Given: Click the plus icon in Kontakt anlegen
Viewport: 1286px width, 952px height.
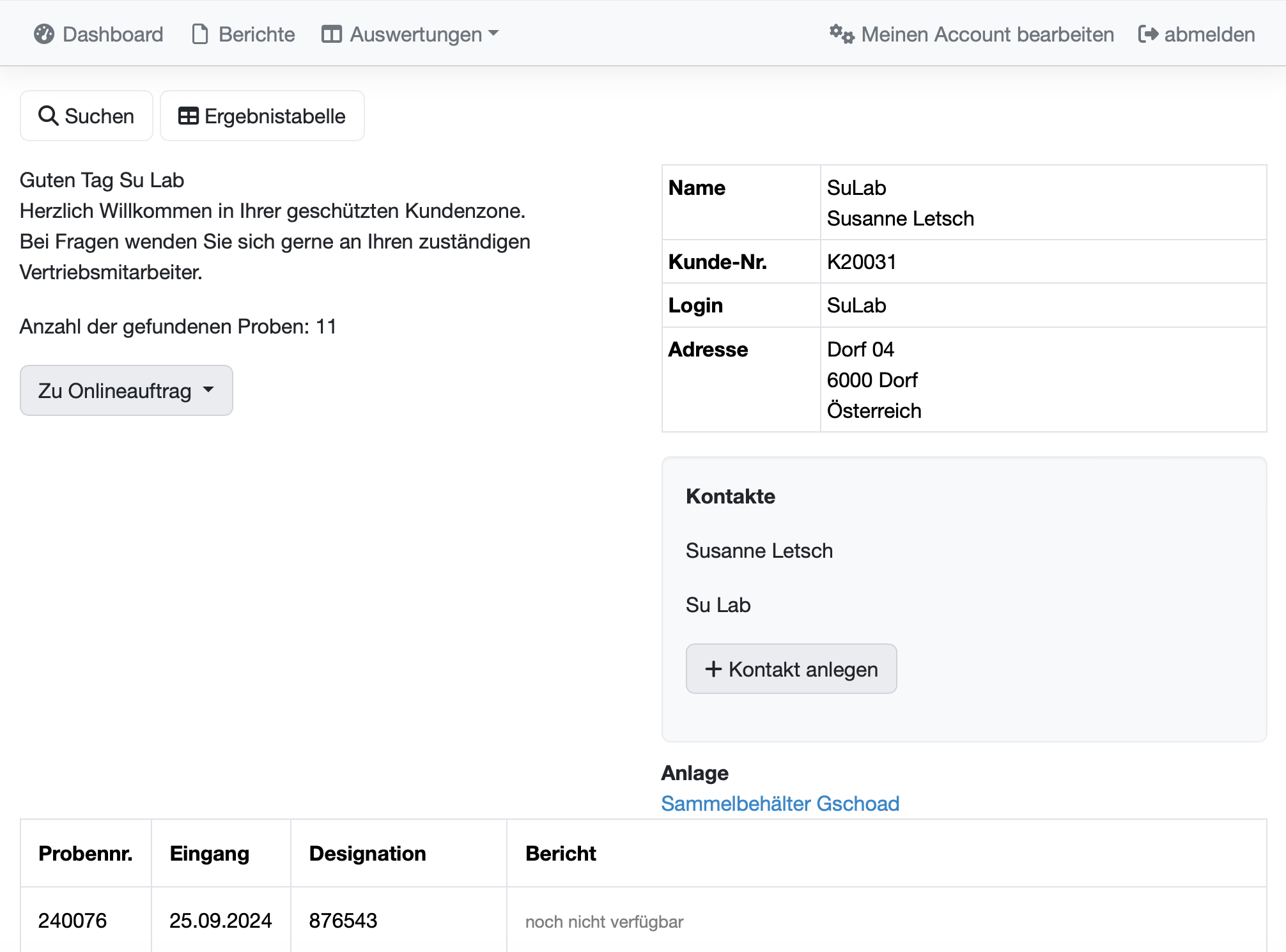Looking at the screenshot, I should pyautogui.click(x=713, y=669).
